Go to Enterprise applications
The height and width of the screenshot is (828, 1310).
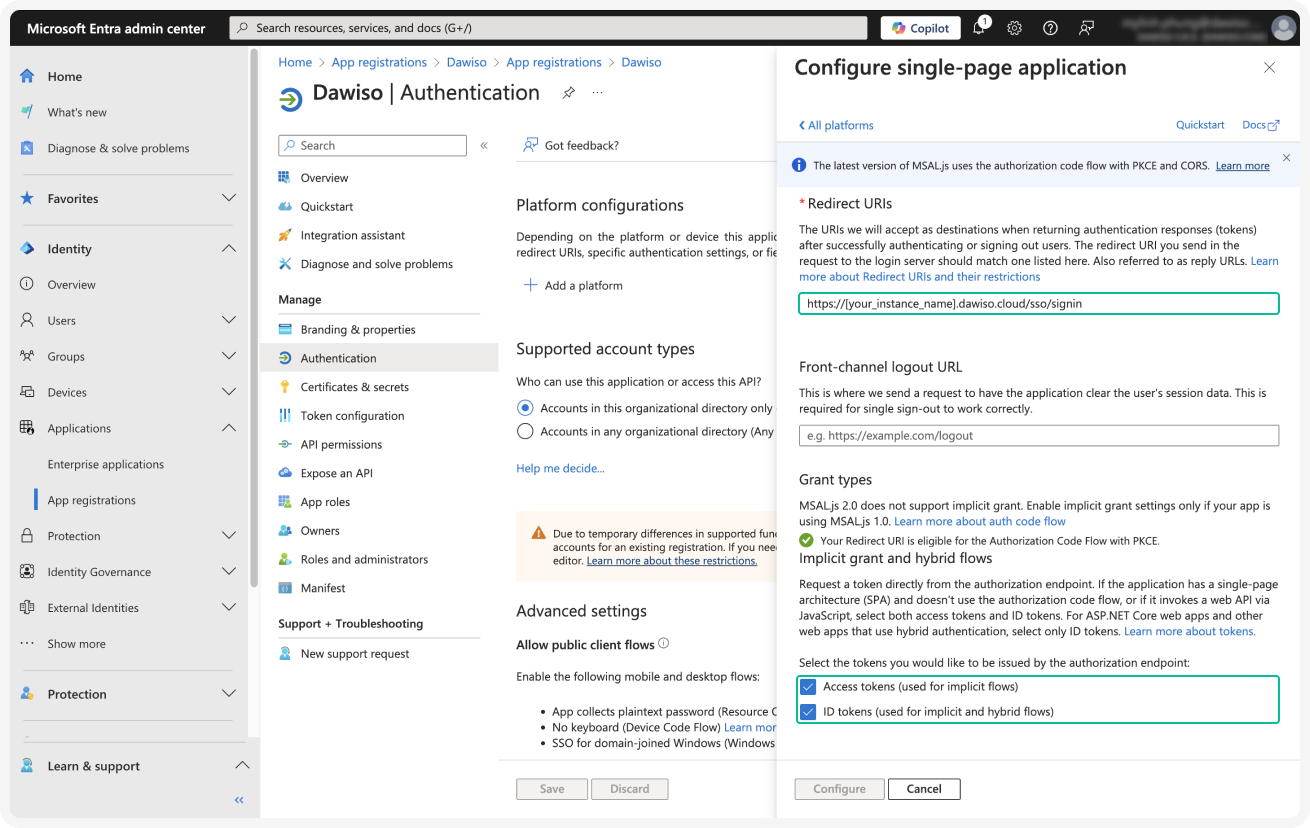[106, 465]
